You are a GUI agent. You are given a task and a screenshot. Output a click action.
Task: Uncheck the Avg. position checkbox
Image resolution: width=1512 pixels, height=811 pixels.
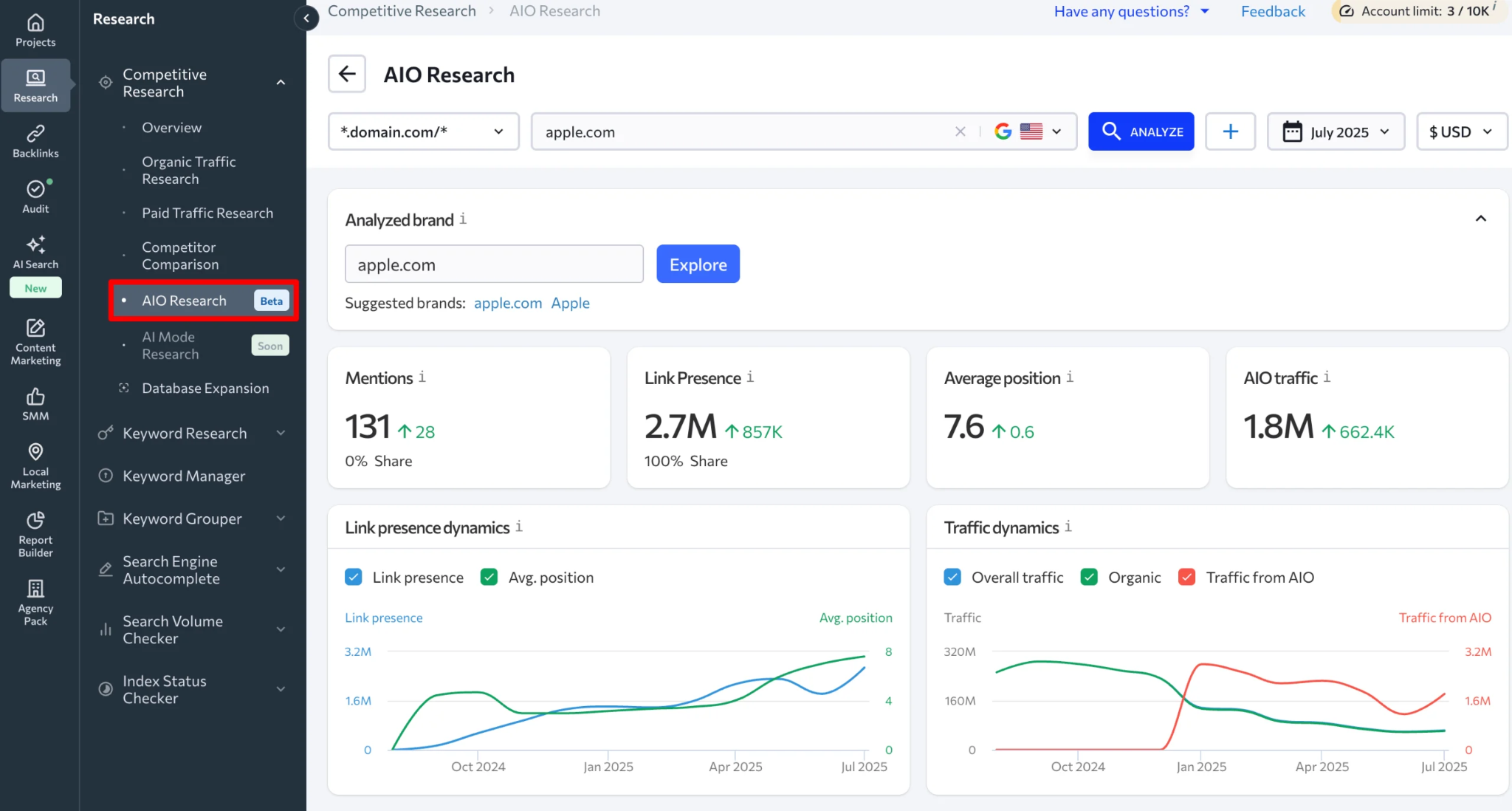[x=488, y=577]
